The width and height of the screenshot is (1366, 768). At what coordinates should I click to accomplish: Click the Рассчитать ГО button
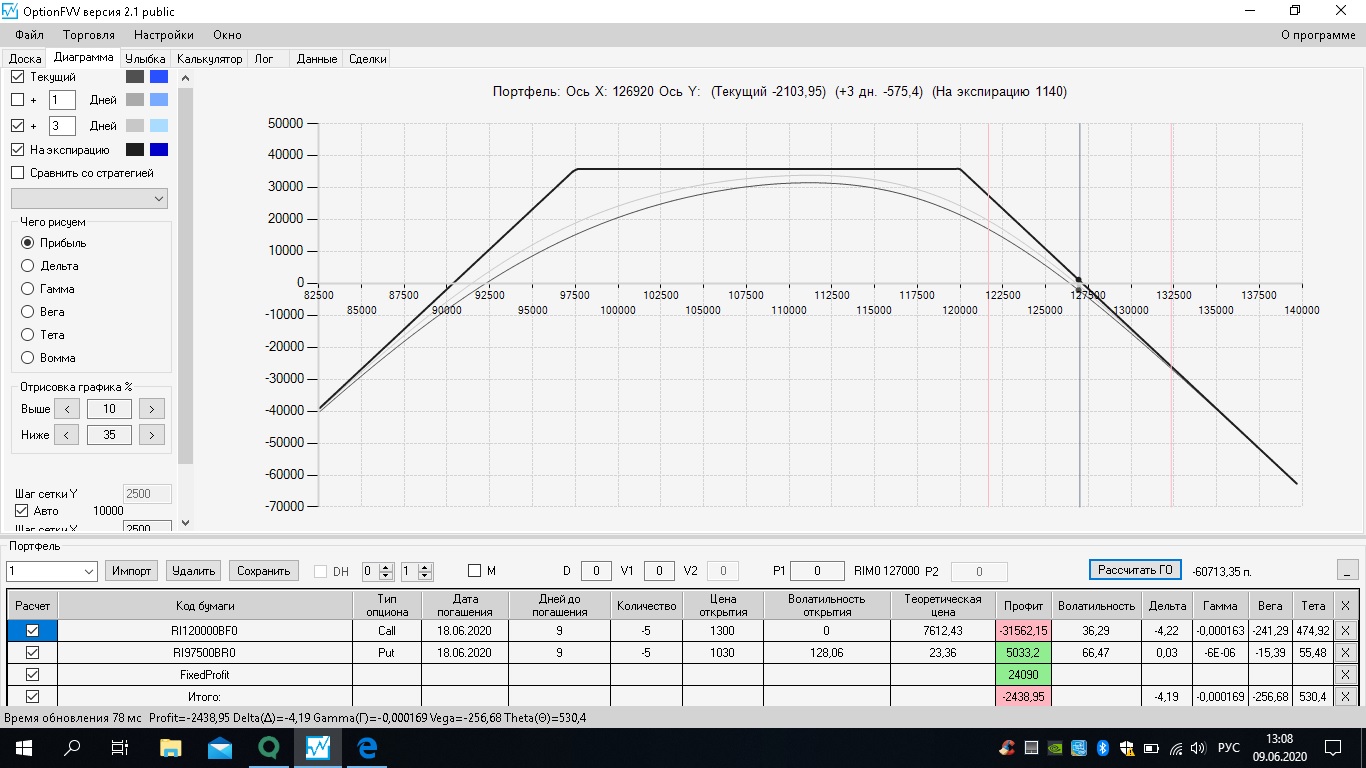tap(1135, 570)
